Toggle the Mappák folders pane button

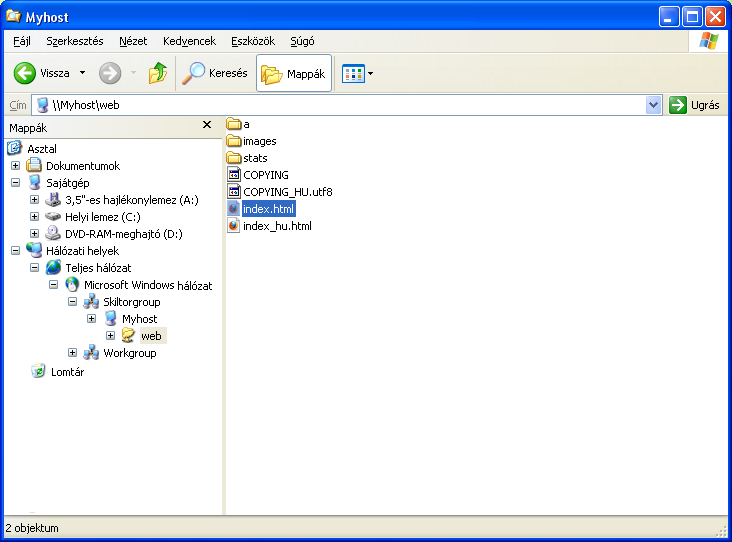[294, 73]
